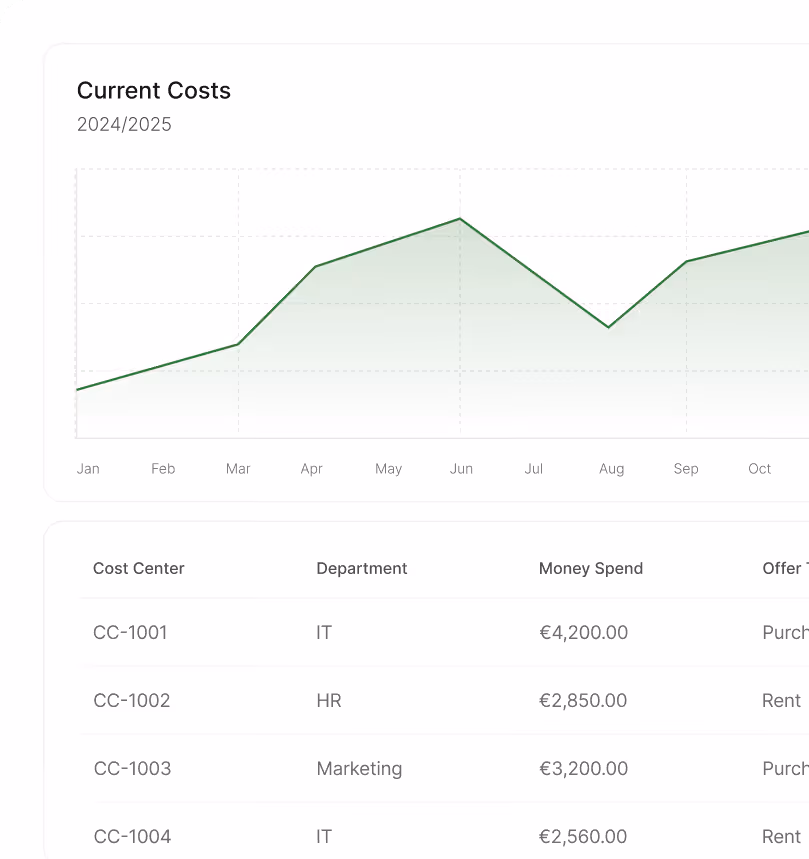
Task: Click the May axis label
Action: pos(388,469)
